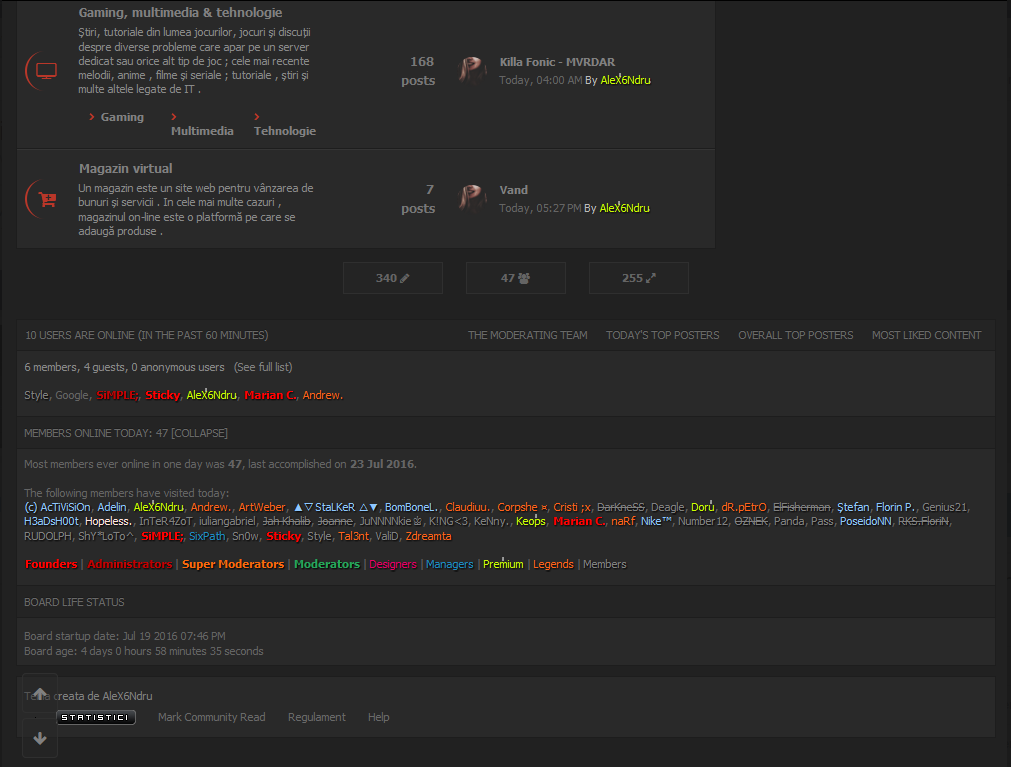Click the Gaming forum monitor icon

(46, 71)
